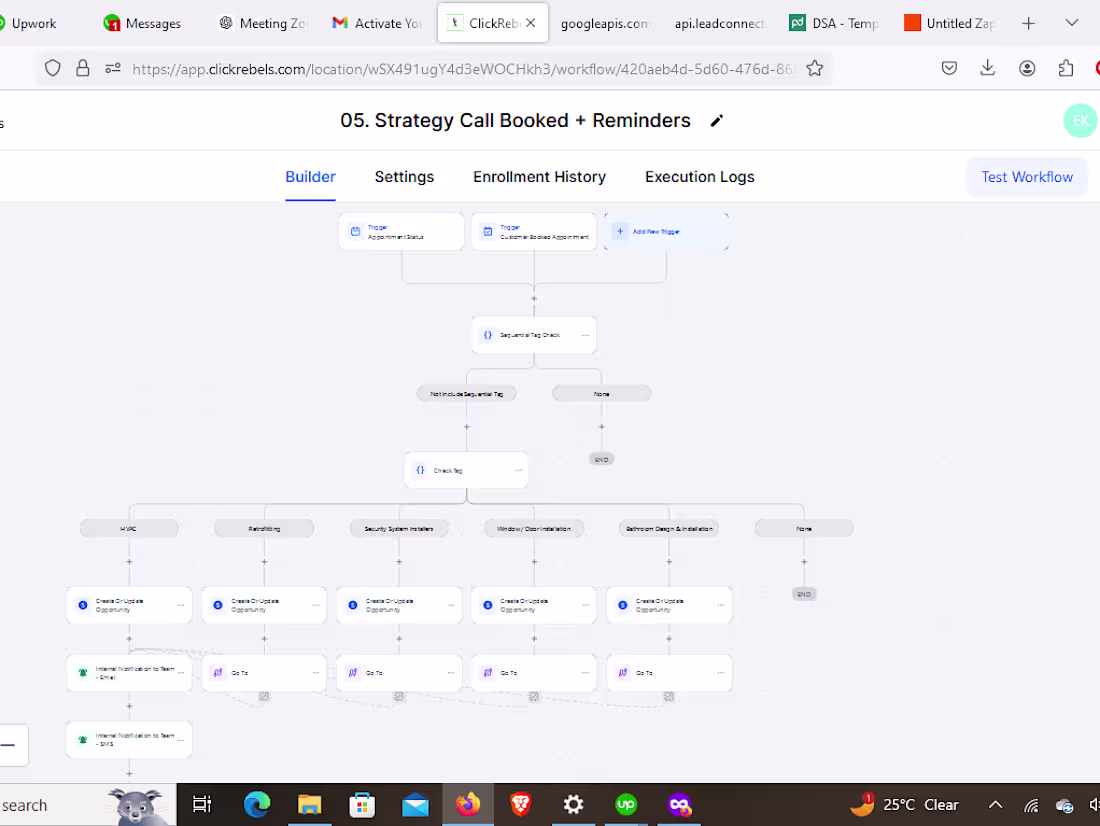The width and height of the screenshot is (1100, 826).
Task: Open the list-all-tabs chevron dropdown
Action: (1072, 22)
